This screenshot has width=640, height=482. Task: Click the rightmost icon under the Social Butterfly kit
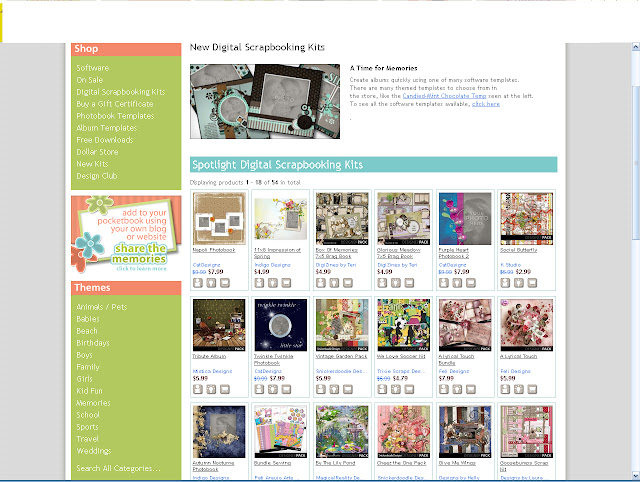(x=532, y=282)
